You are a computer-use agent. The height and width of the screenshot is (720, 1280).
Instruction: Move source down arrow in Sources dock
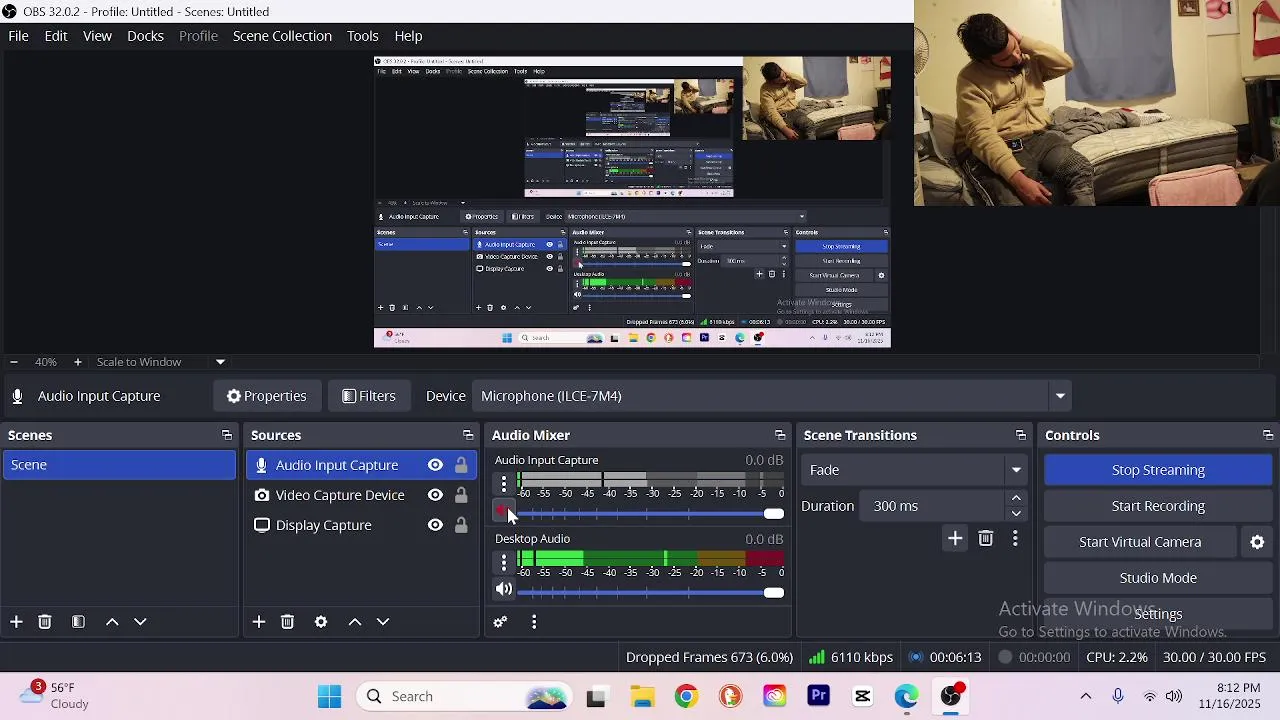pyautogui.click(x=383, y=622)
